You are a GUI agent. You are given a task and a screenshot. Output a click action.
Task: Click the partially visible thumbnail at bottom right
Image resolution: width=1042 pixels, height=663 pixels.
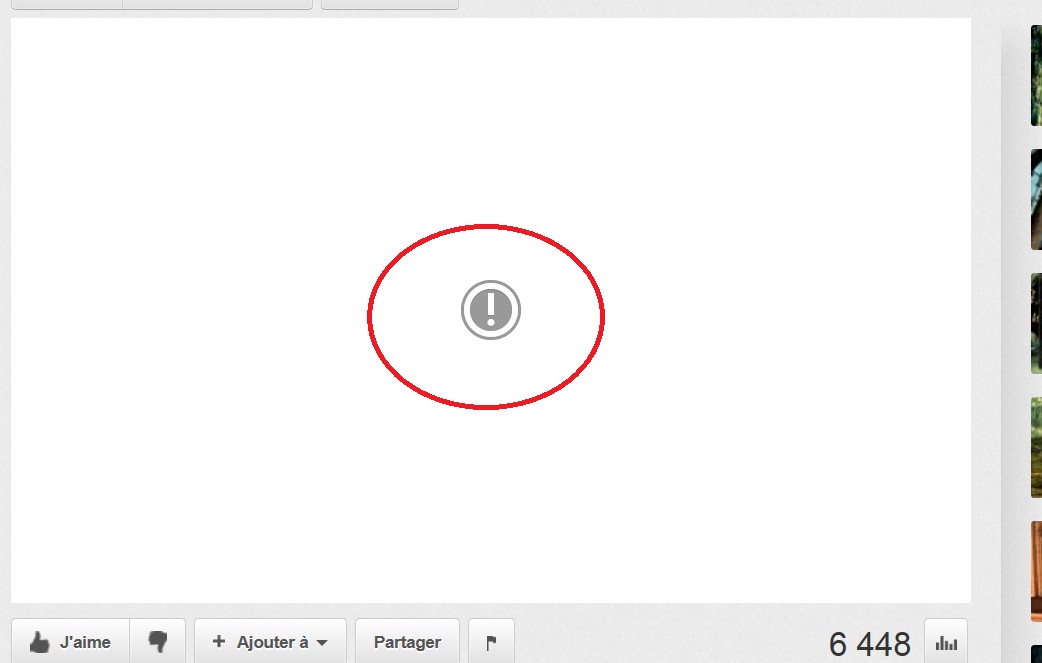point(1036,654)
